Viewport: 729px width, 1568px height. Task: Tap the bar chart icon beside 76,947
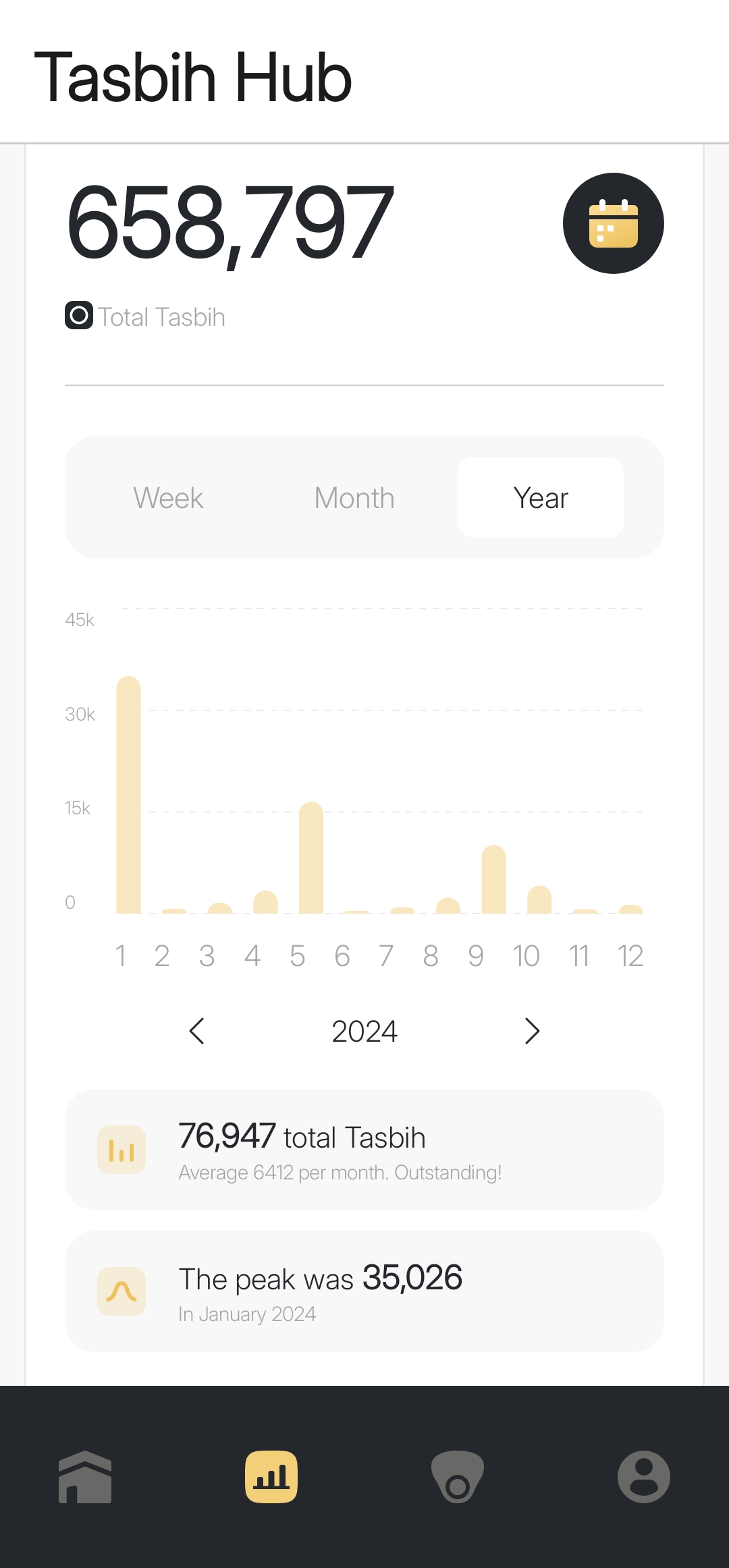[122, 1150]
